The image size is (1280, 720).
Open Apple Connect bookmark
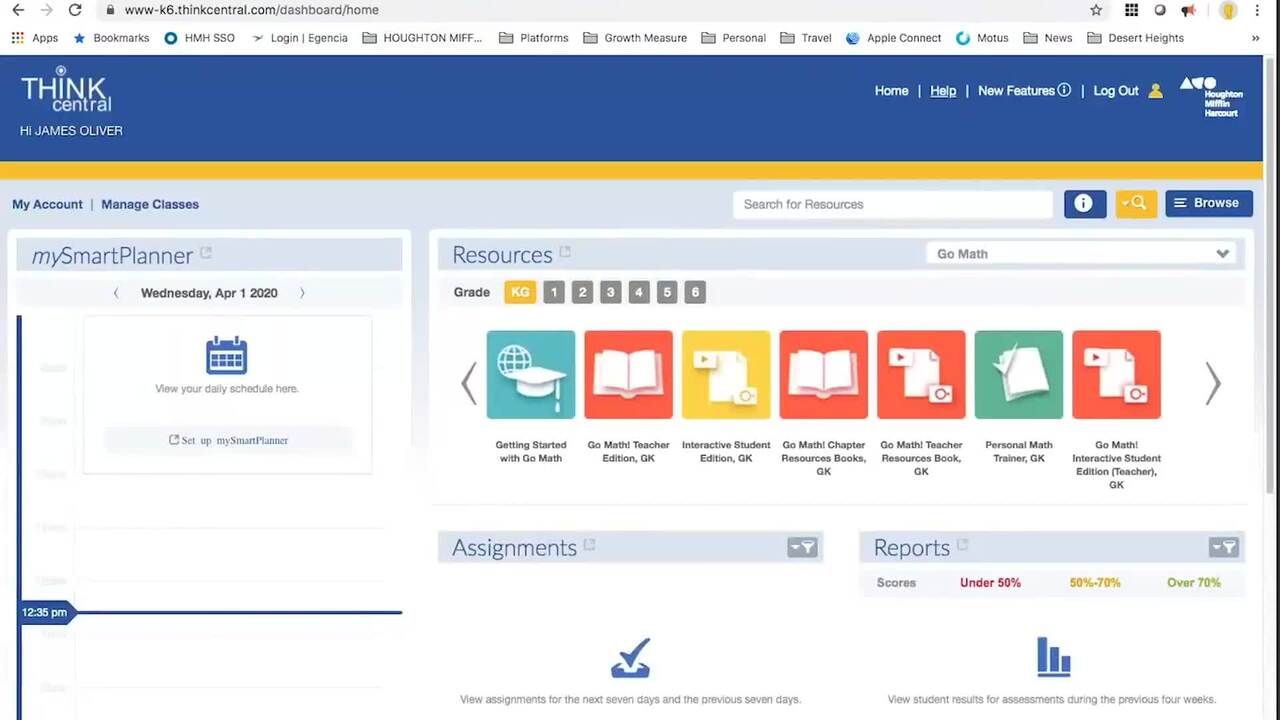893,38
